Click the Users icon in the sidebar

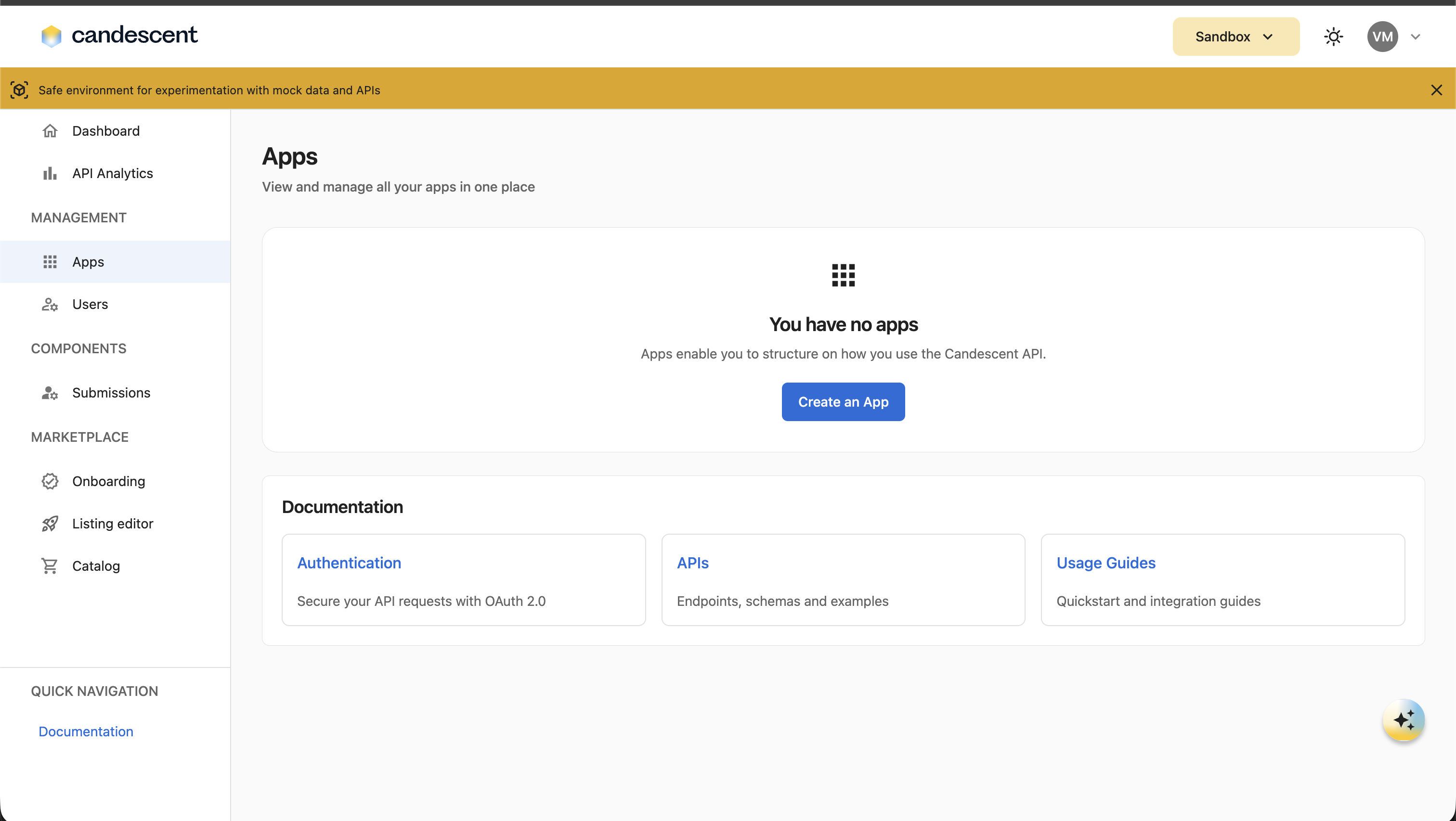click(x=50, y=304)
